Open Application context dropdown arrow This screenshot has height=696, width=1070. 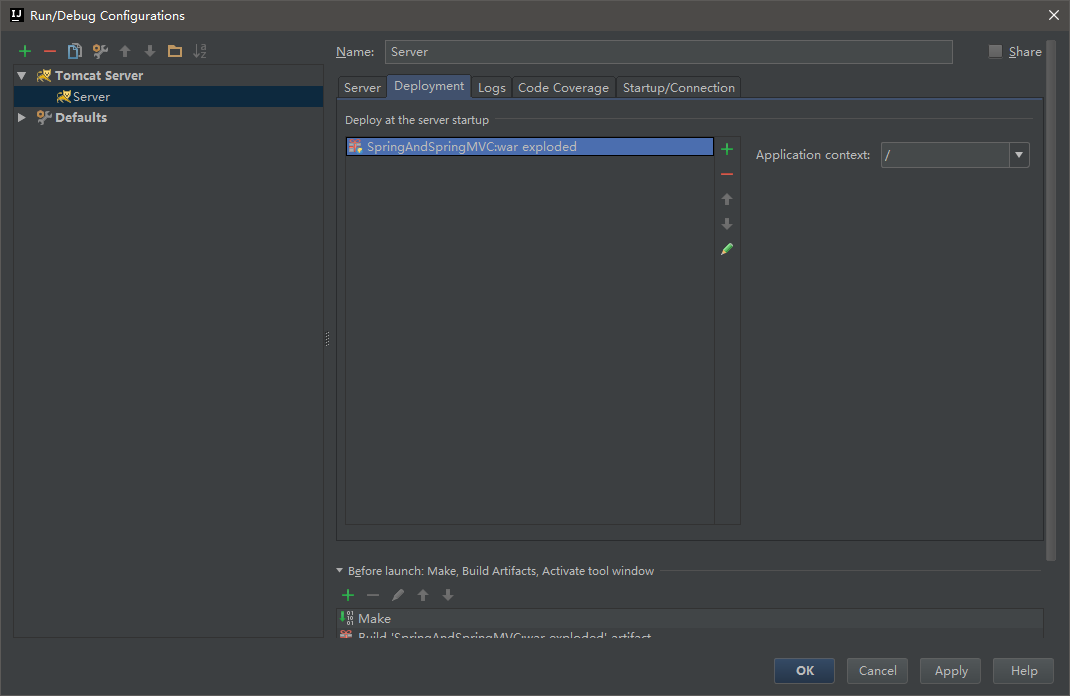pyautogui.click(x=1019, y=155)
